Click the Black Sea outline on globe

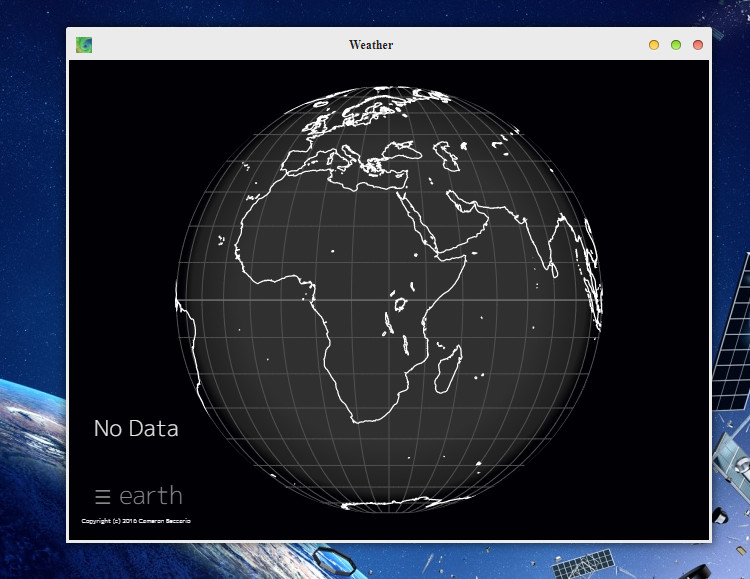pyautogui.click(x=407, y=151)
